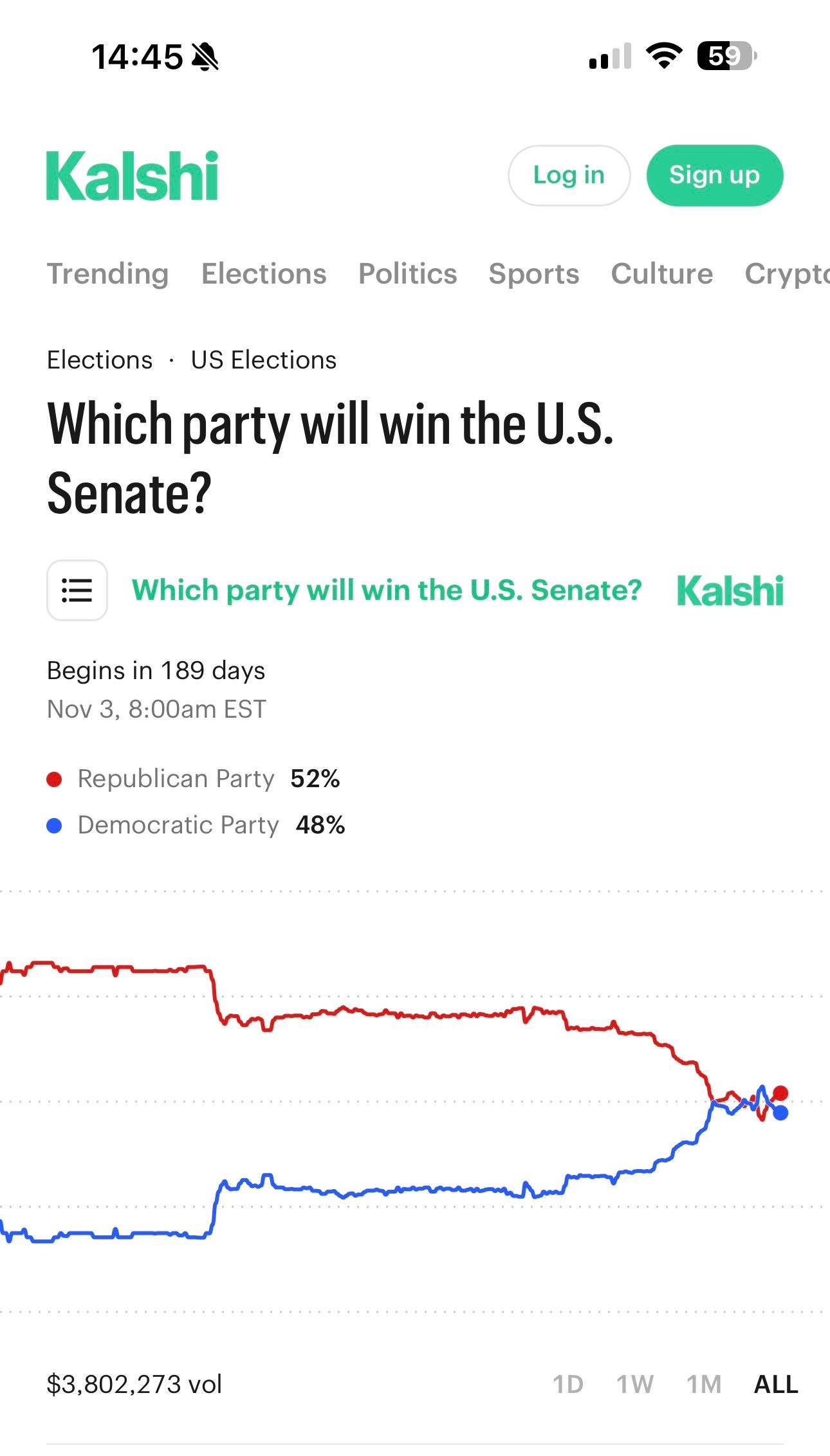
Task: Tap the blue Democratic Party legend dot
Action: click(x=55, y=826)
